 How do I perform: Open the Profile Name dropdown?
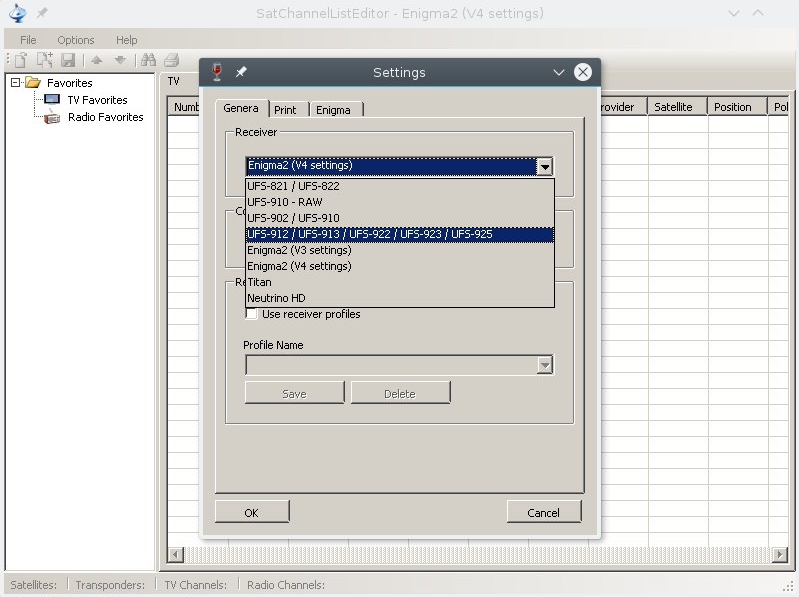[x=544, y=366]
